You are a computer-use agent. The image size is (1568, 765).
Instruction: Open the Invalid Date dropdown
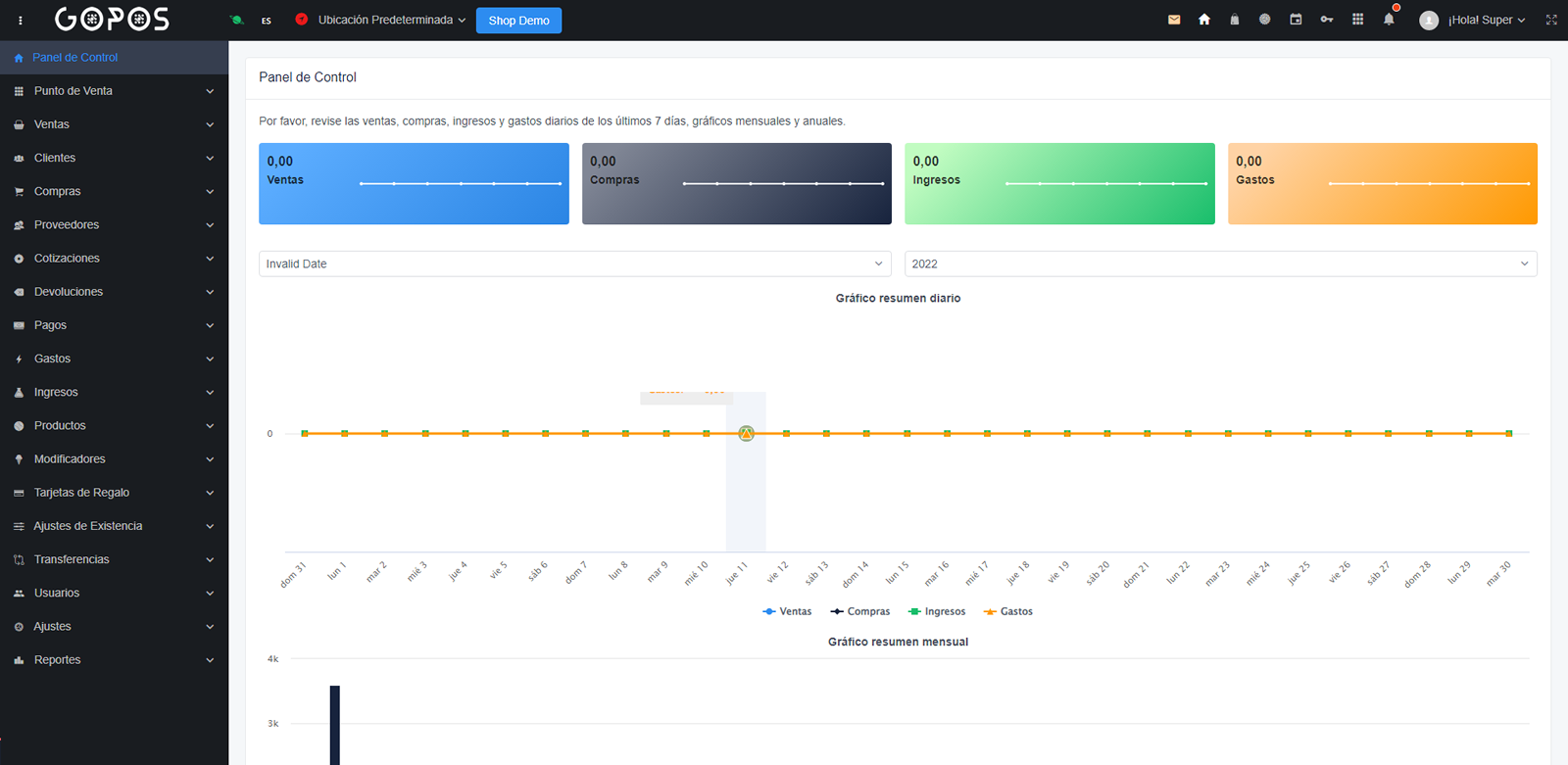pos(574,263)
